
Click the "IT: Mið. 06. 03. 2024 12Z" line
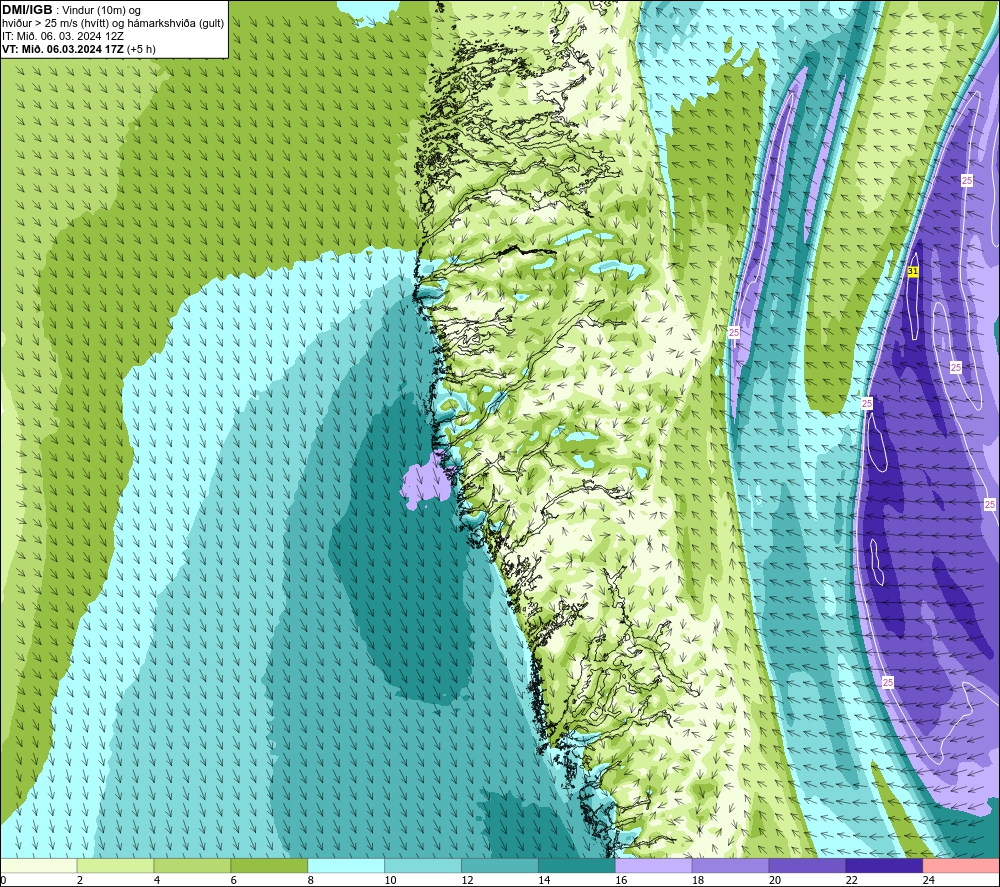click(x=62, y=36)
